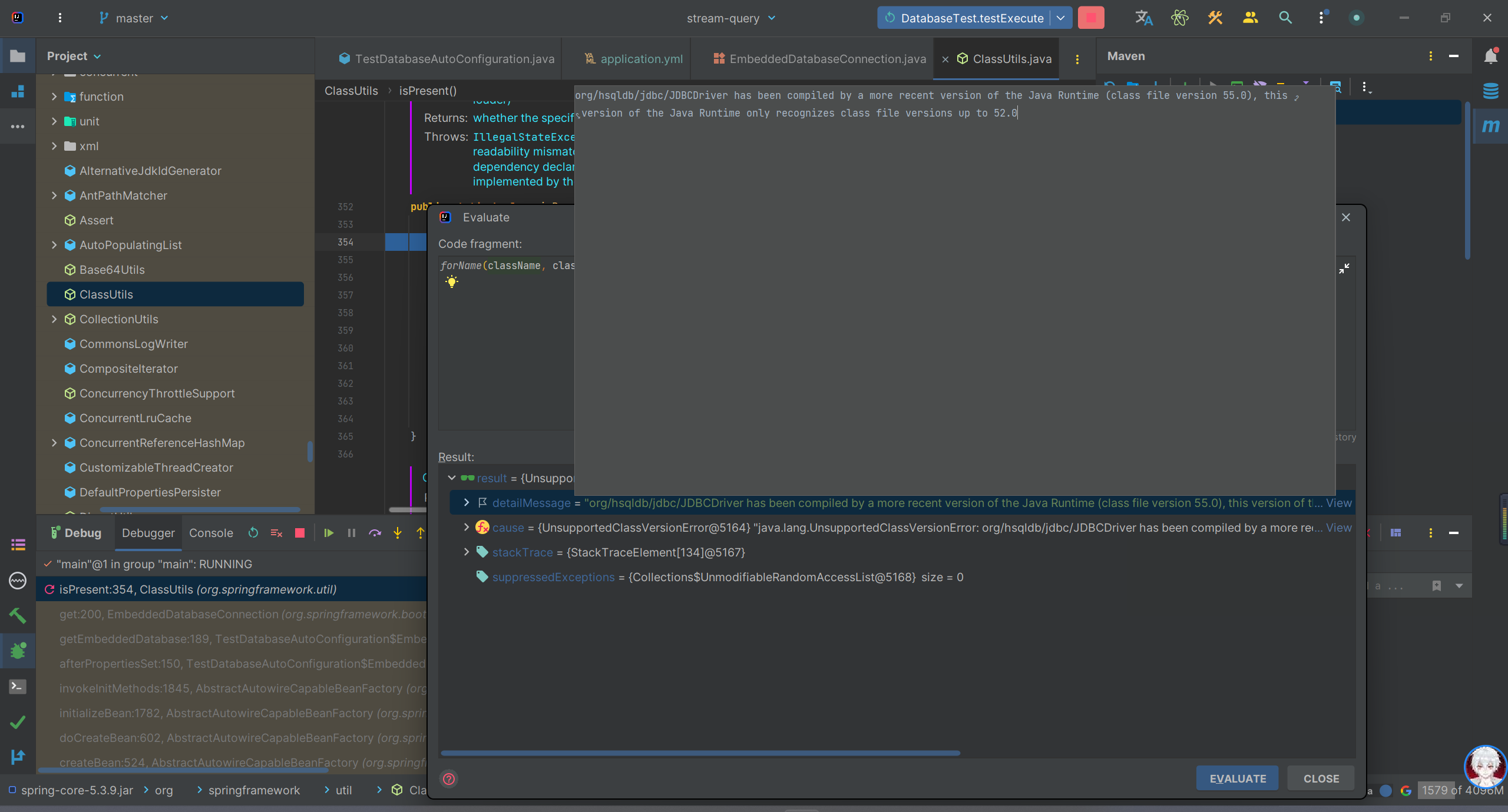Open the application.yml editor tab
Image resolution: width=1508 pixels, height=812 pixels.
click(x=641, y=59)
